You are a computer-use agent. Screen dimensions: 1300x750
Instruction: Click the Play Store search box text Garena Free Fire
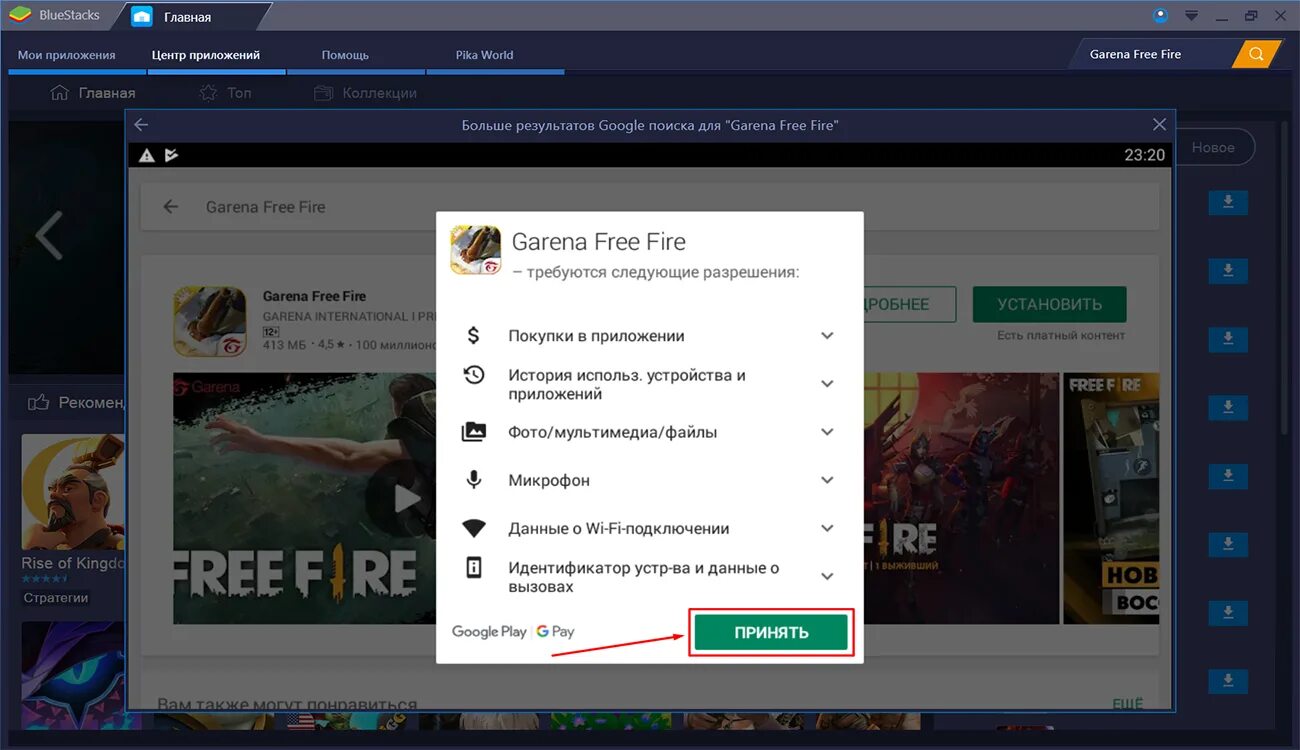pyautogui.click(x=266, y=207)
